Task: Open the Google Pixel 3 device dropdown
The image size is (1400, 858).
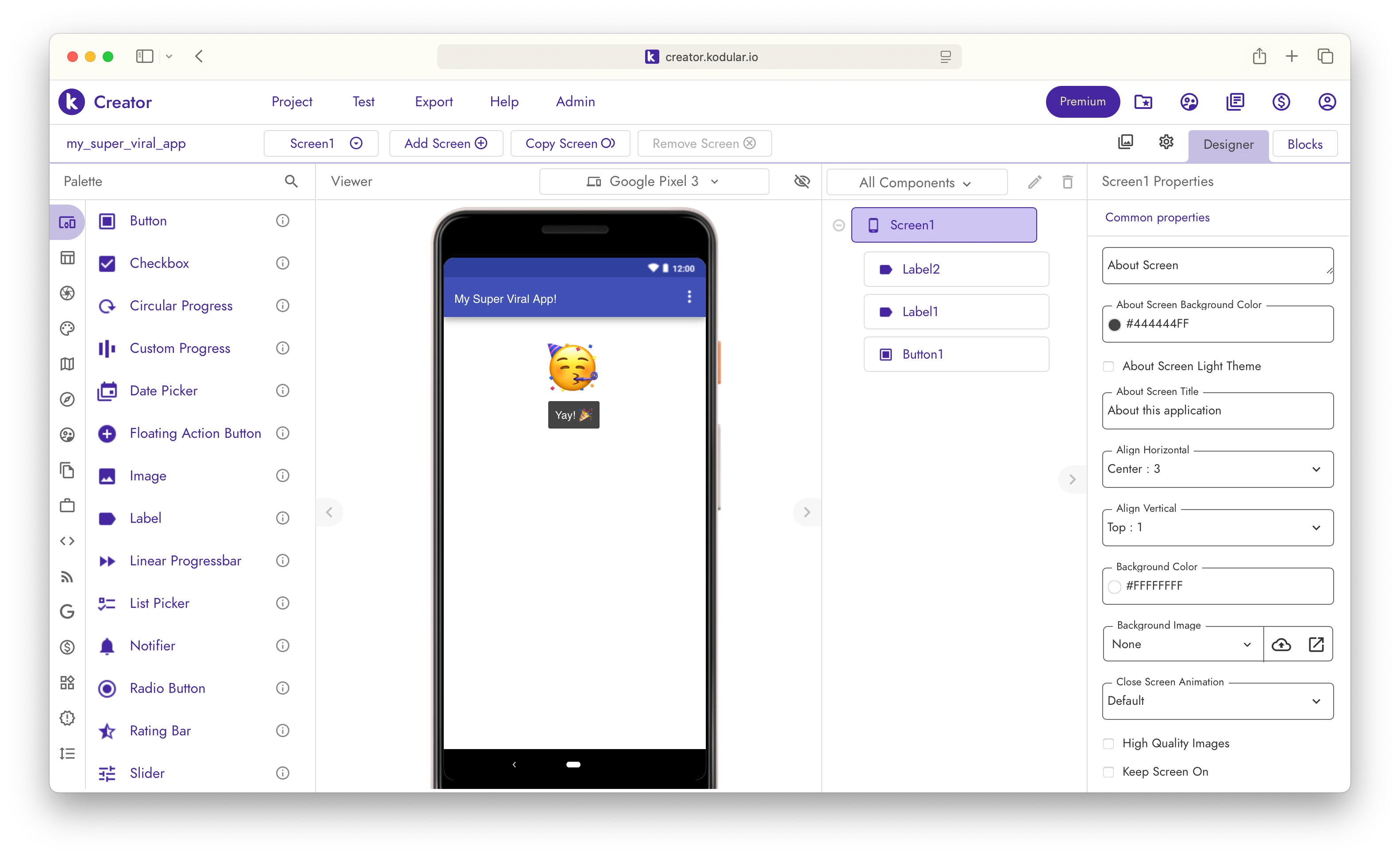Action: click(x=654, y=181)
